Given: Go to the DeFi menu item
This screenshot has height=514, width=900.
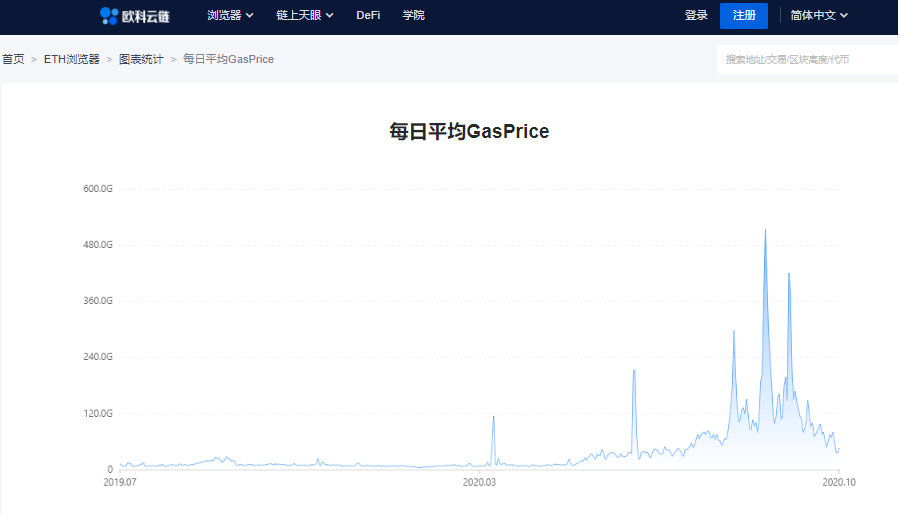Looking at the screenshot, I should (x=368, y=16).
